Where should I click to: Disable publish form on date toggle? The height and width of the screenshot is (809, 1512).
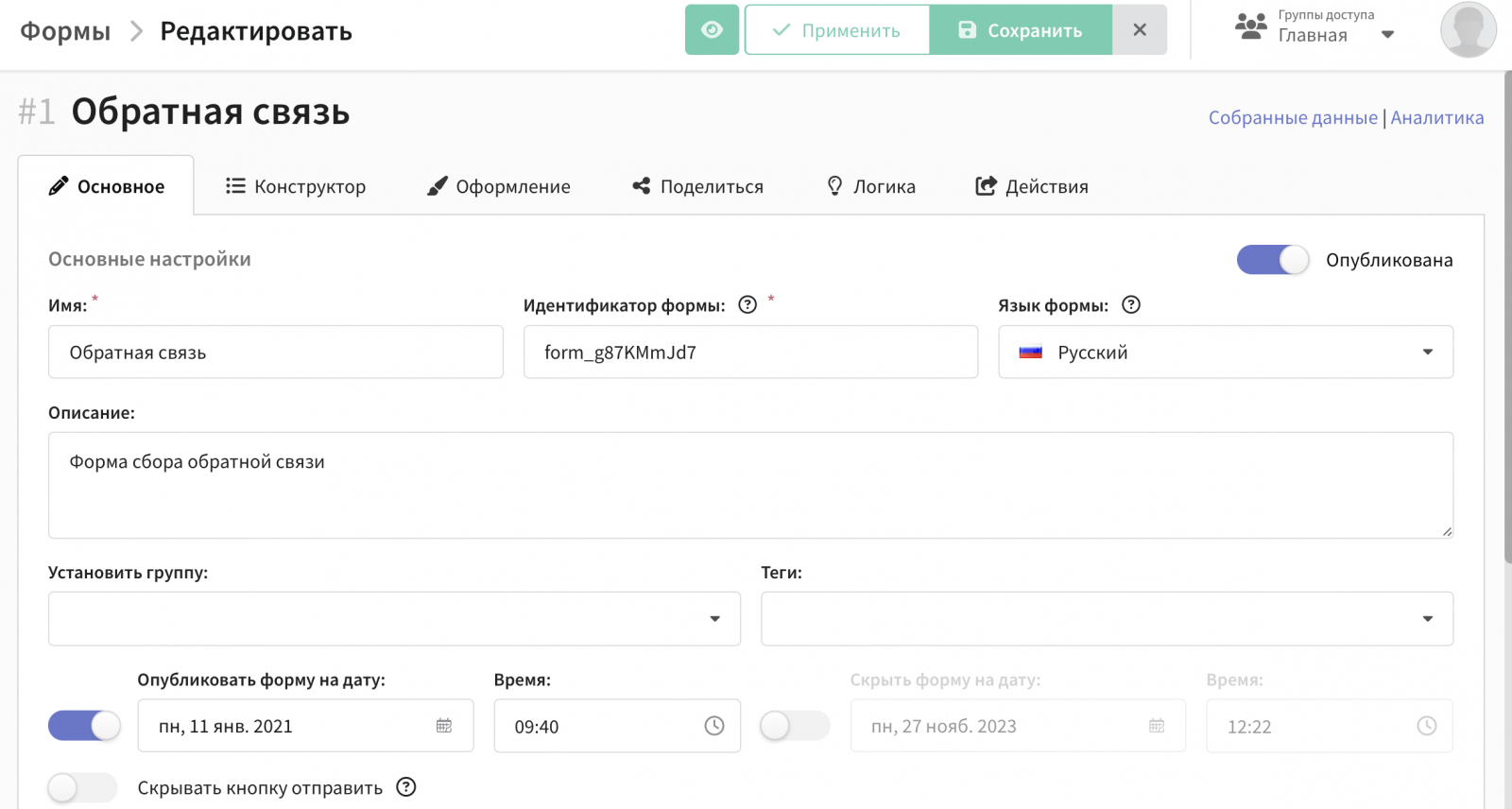85,726
